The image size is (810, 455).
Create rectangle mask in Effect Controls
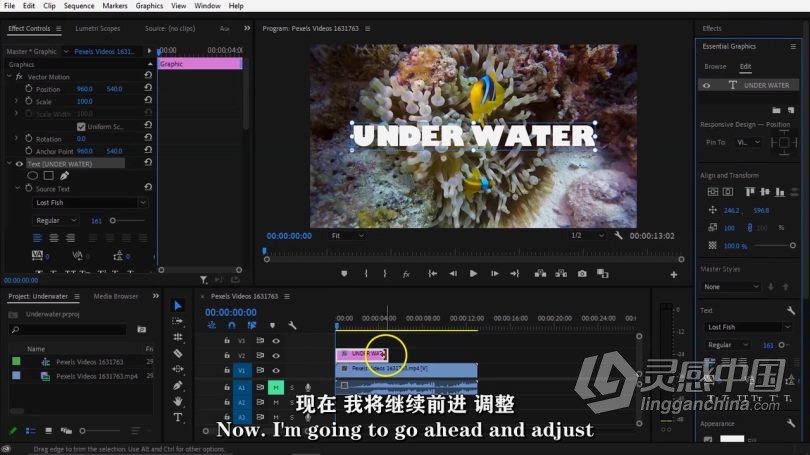coord(49,176)
